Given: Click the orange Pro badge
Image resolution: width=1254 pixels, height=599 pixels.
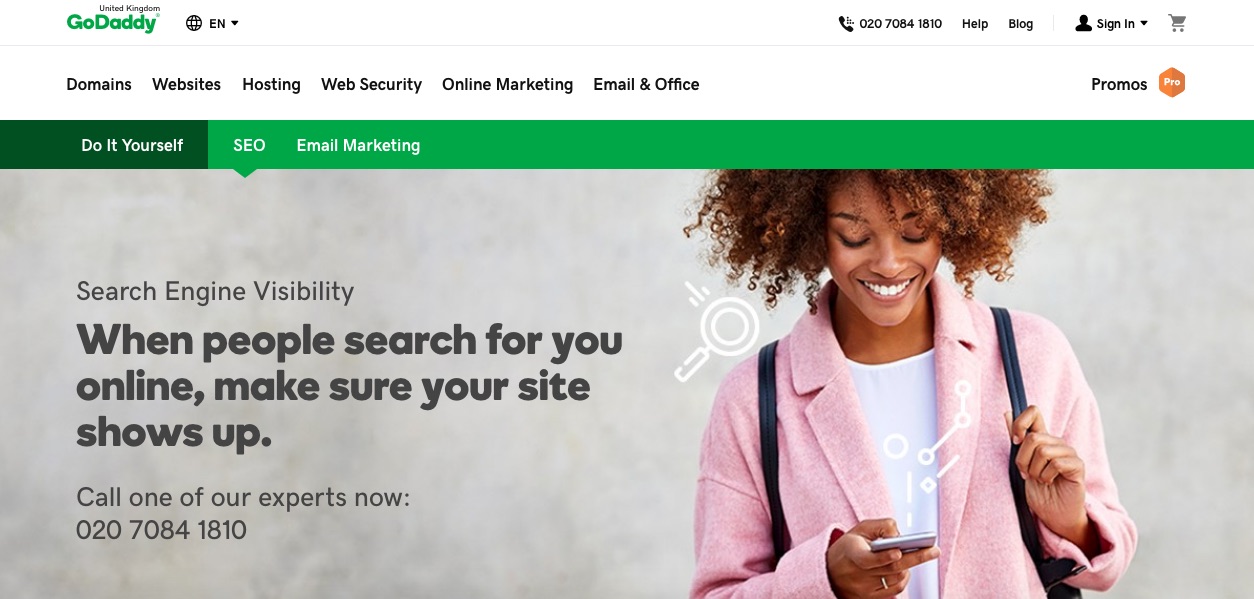Looking at the screenshot, I should (x=1172, y=83).
